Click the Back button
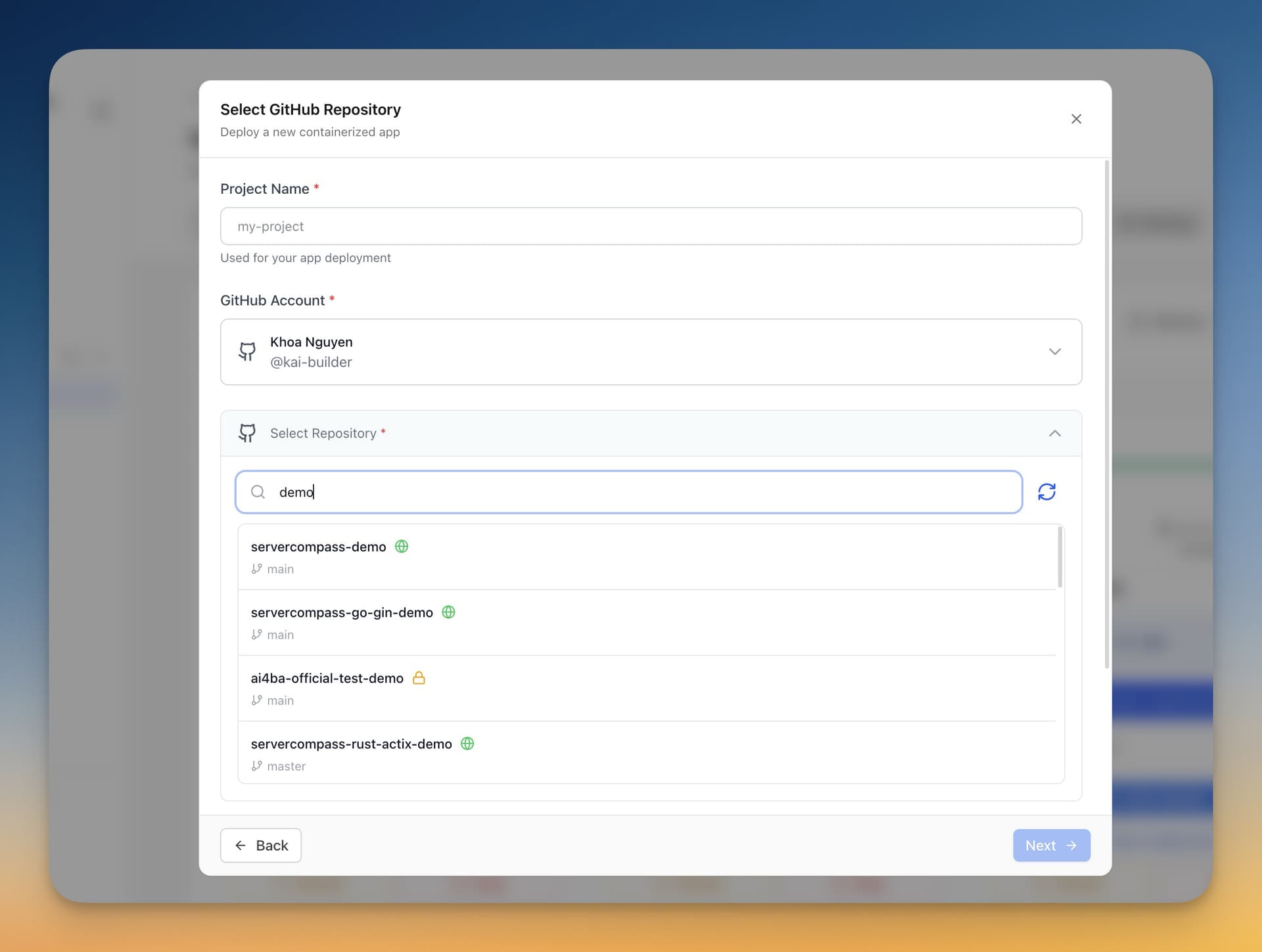The width and height of the screenshot is (1262, 952). coord(260,846)
